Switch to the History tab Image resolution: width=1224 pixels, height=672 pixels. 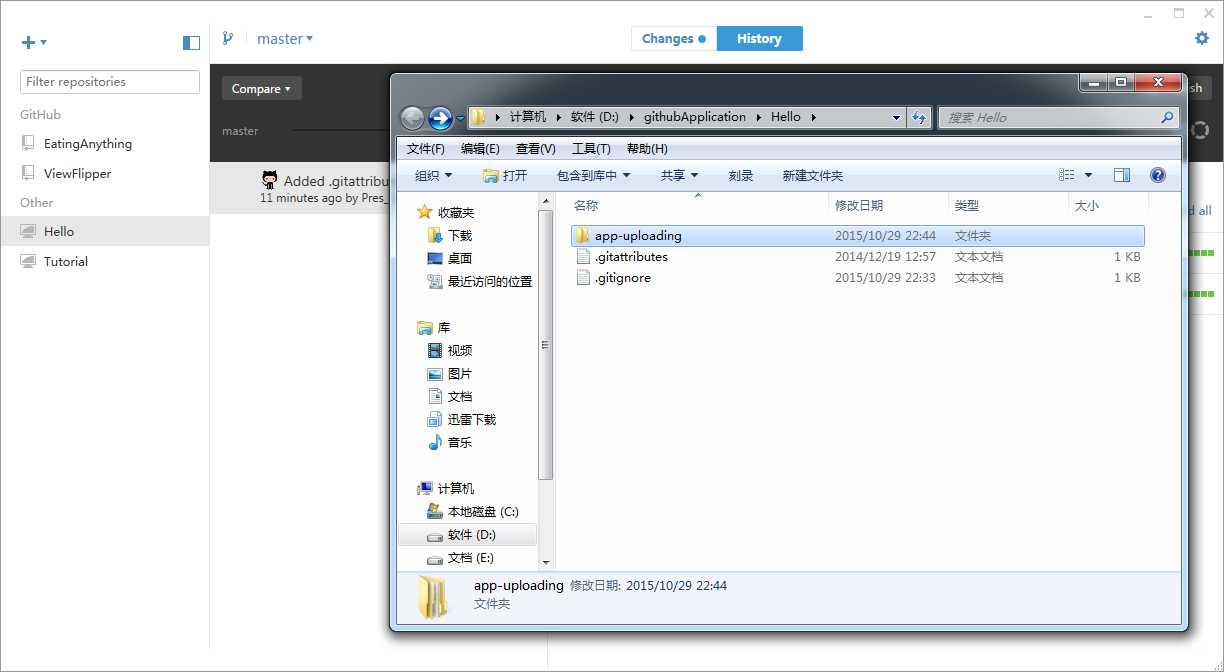click(759, 39)
